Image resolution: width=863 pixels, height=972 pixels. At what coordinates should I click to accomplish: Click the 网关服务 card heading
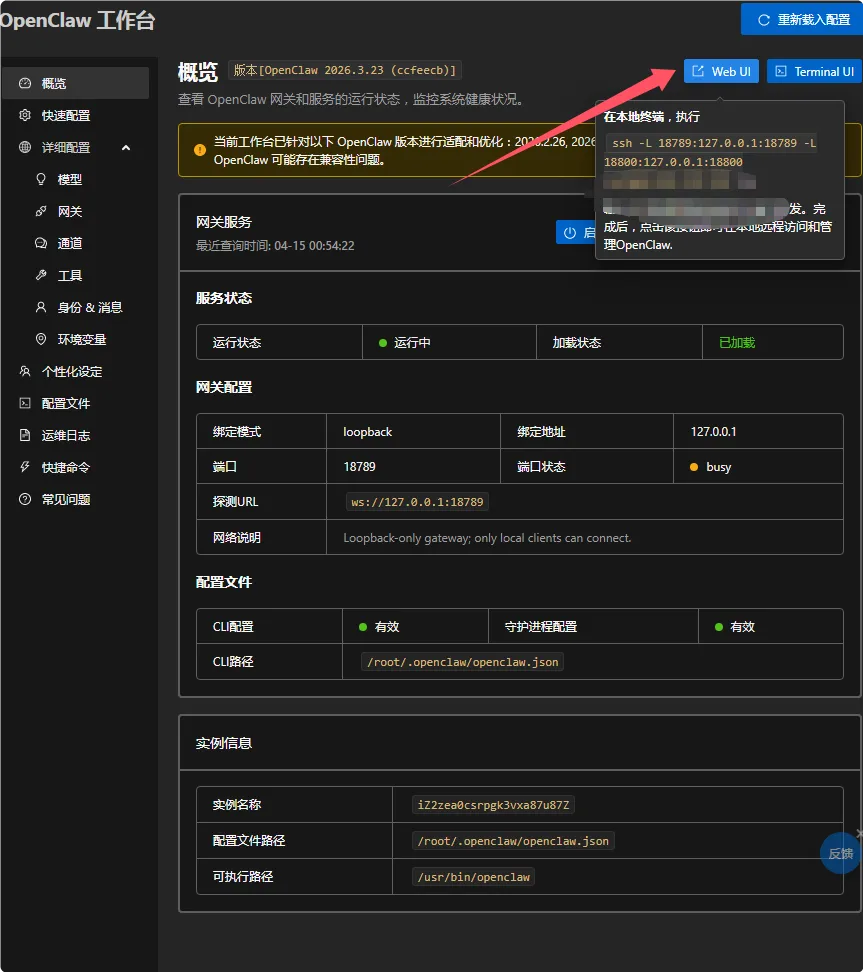(x=224, y=222)
